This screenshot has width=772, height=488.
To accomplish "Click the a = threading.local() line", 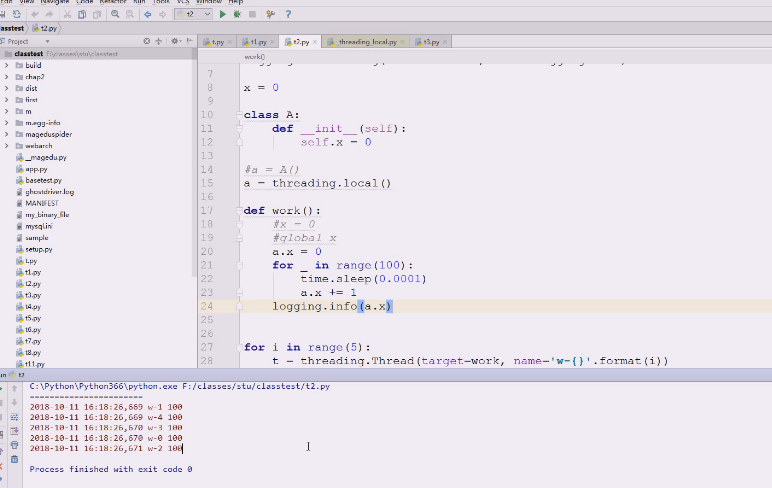I will coord(318,183).
